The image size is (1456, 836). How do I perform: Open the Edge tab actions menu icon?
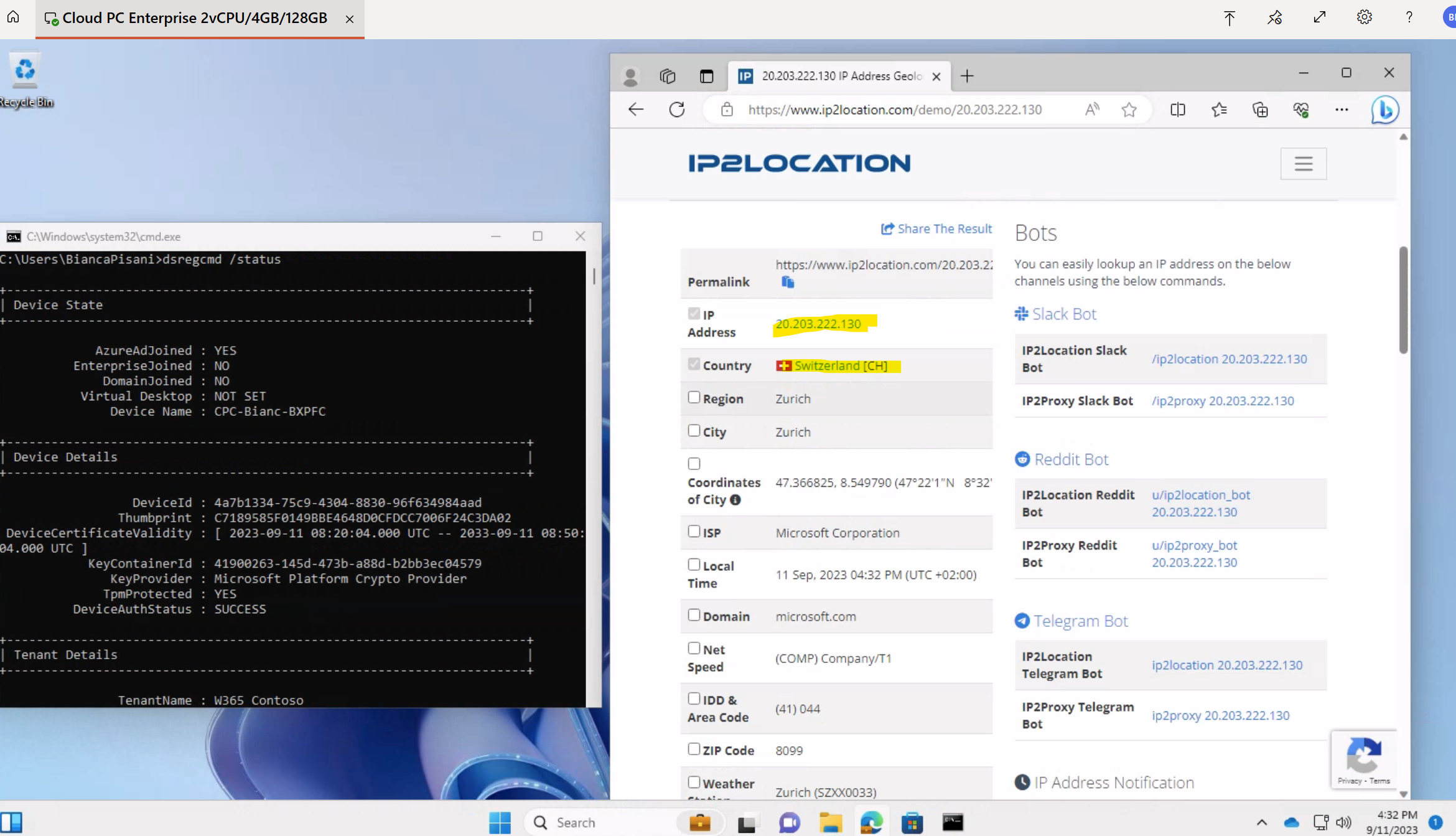[706, 76]
